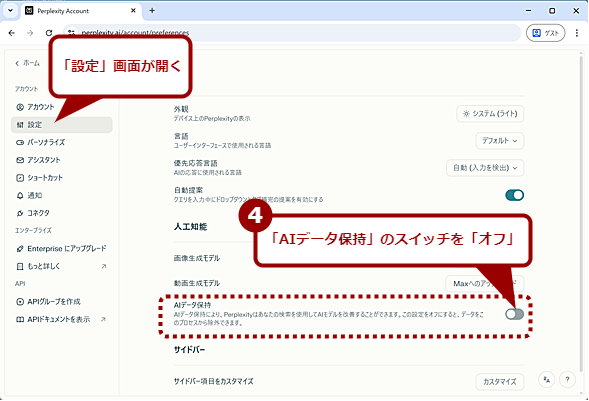Click the ショートカット icon
Viewport: 589px width, 401px height.
click(x=20, y=178)
